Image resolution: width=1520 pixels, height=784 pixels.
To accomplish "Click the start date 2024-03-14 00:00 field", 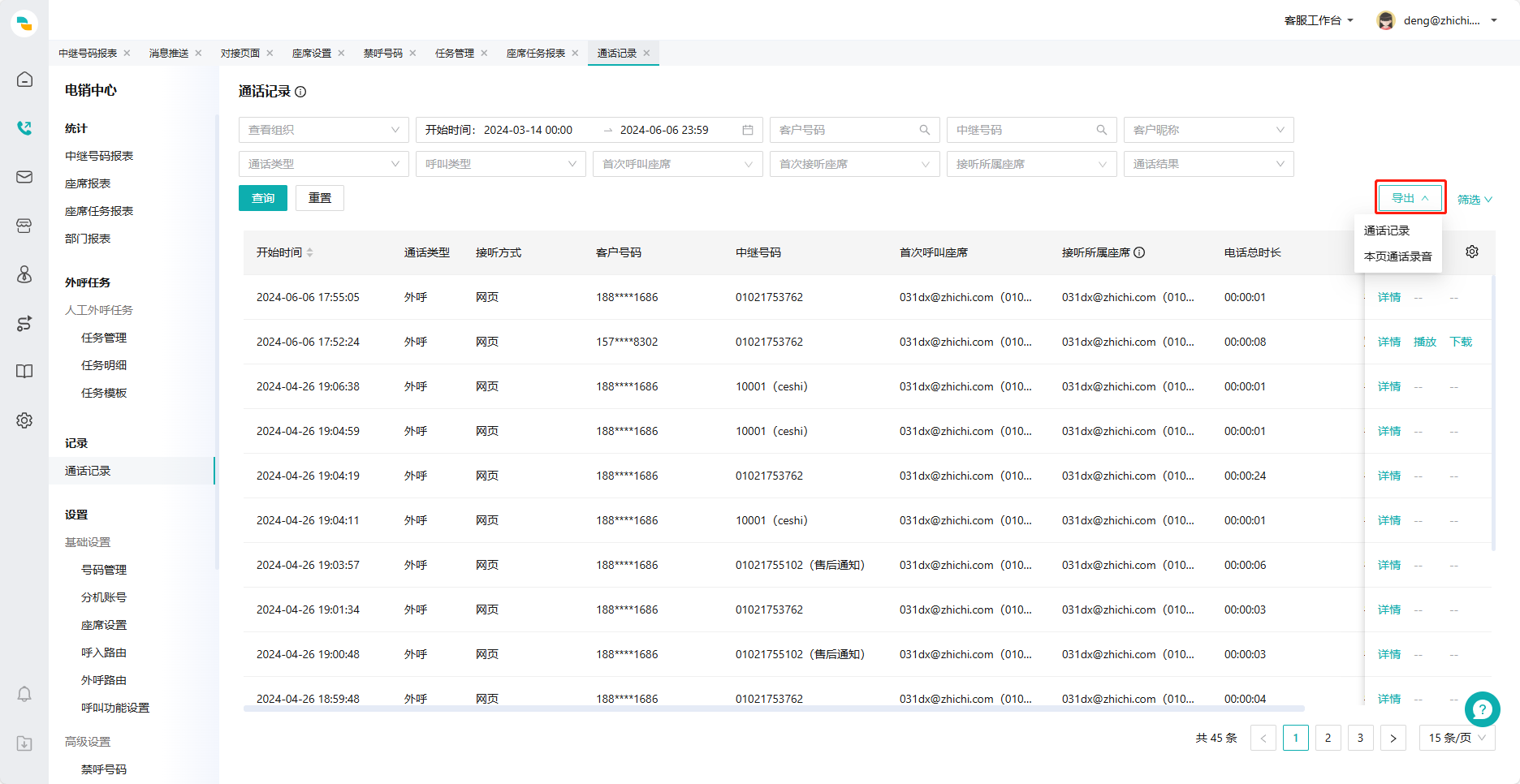I will (x=528, y=130).
